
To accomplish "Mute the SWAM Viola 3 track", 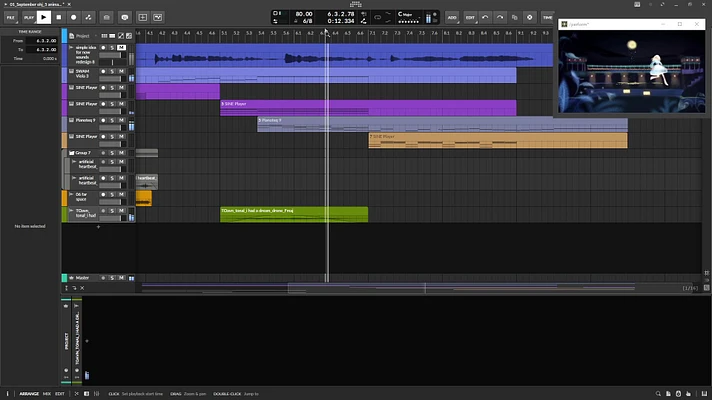I will click(121, 71).
